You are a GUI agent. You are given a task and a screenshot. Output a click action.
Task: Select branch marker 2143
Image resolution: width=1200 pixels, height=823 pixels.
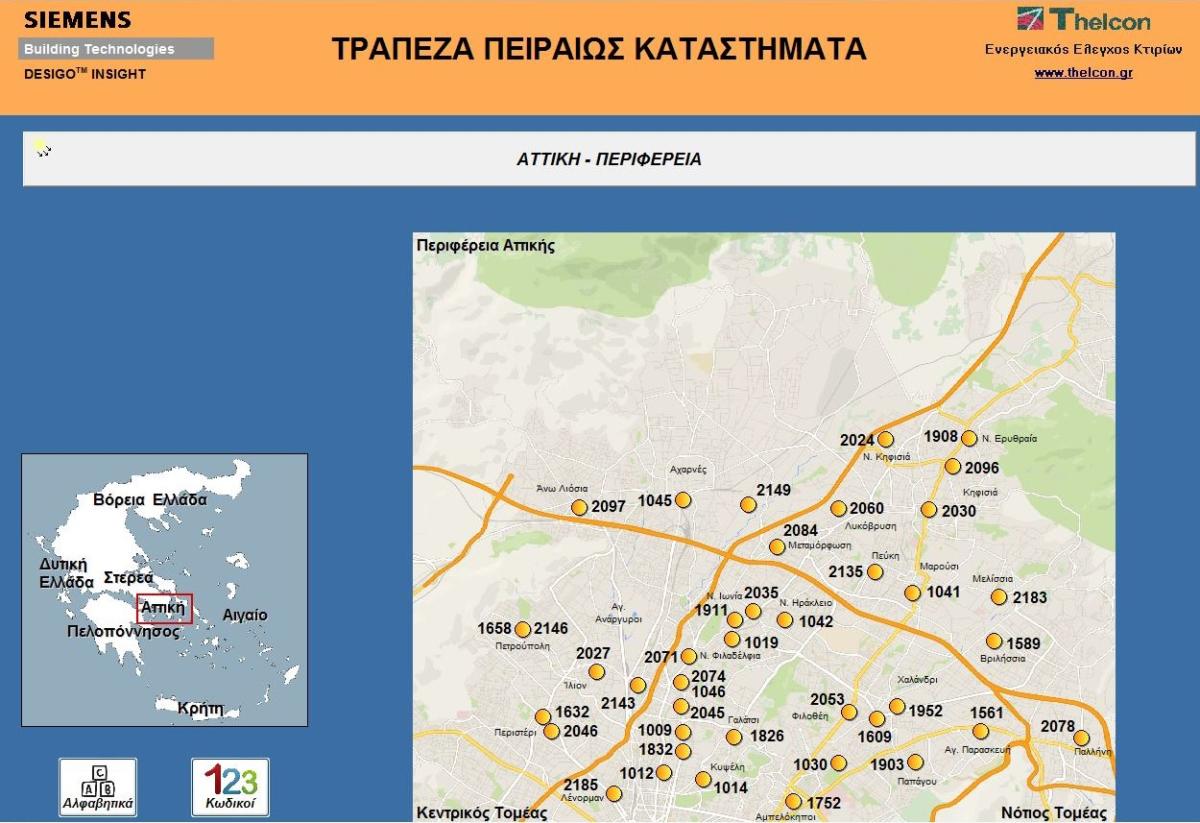click(x=638, y=685)
